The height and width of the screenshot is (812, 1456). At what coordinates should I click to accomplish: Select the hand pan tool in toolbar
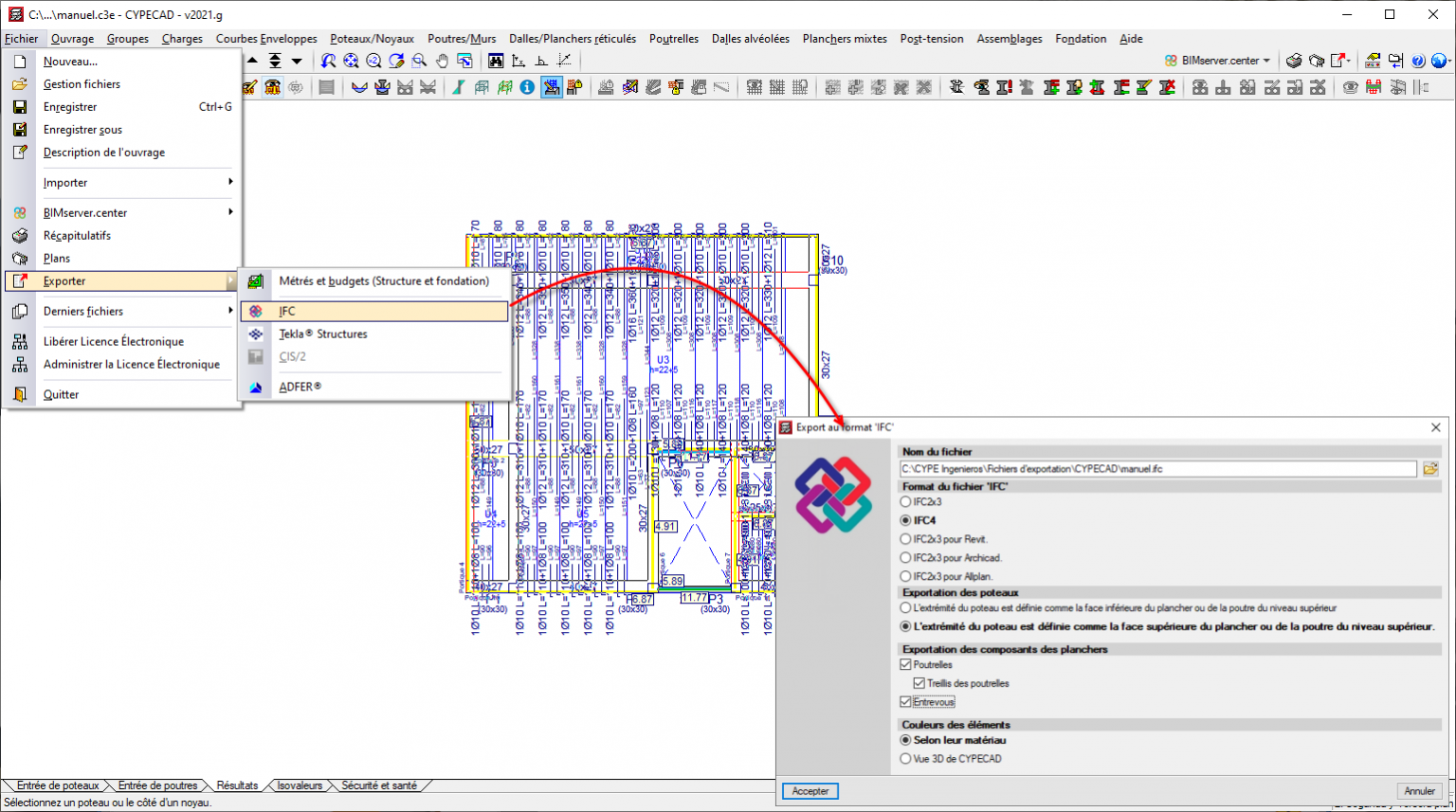pos(442,61)
